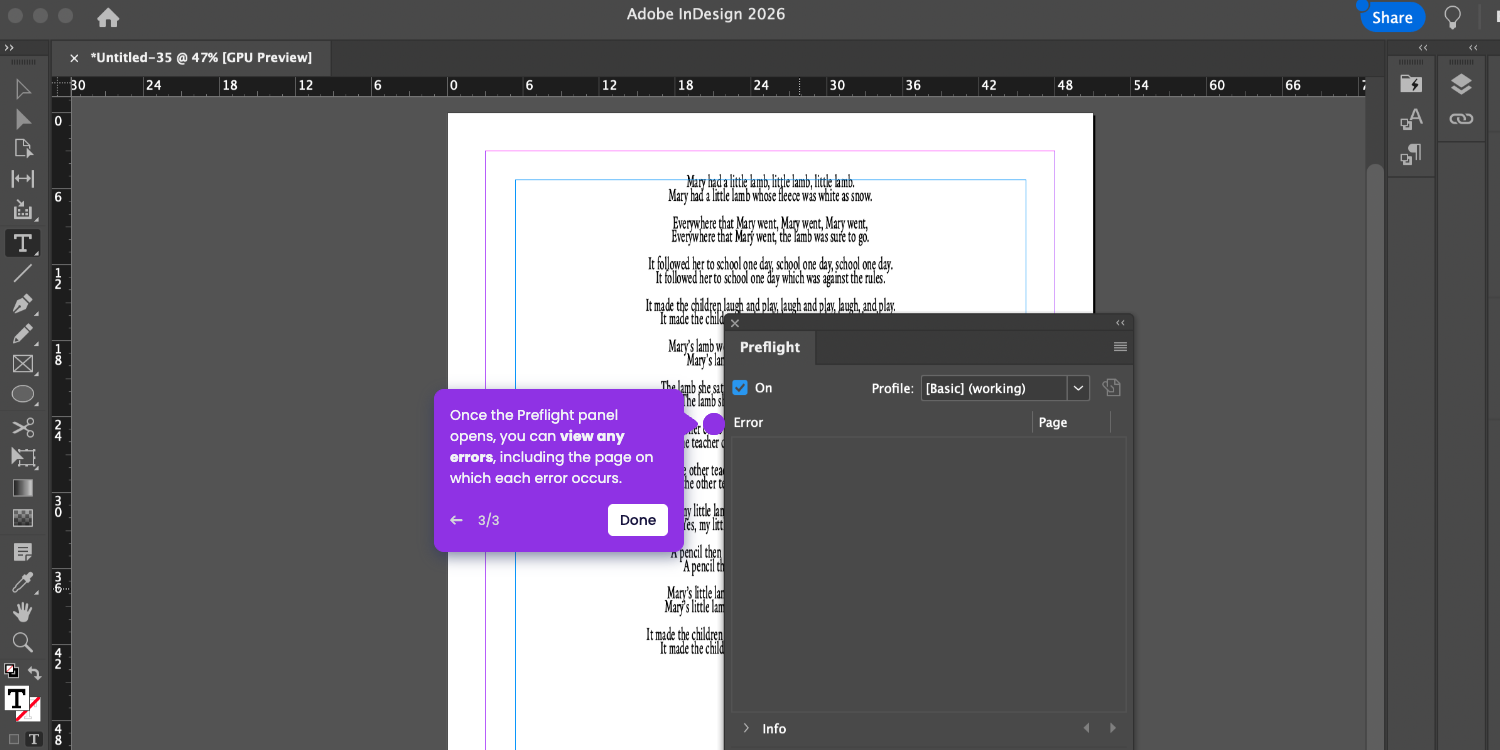Open the Preflight panel flyout menu
Viewport: 1500px width, 750px height.
click(1120, 347)
